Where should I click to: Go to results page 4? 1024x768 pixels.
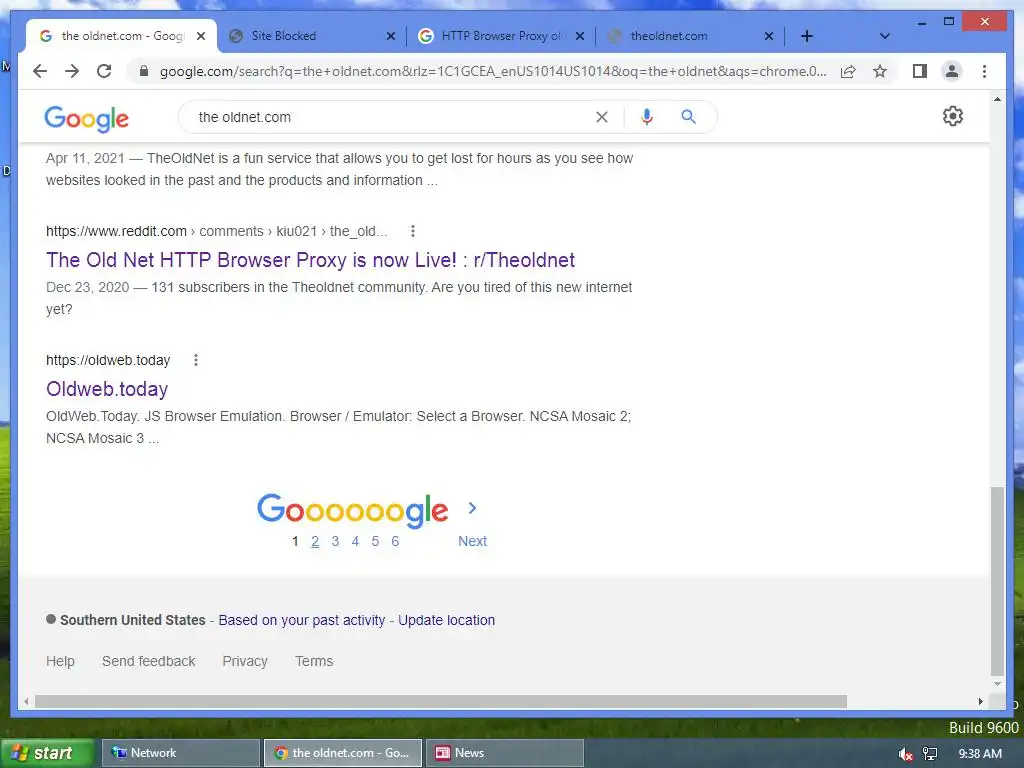[x=355, y=541]
